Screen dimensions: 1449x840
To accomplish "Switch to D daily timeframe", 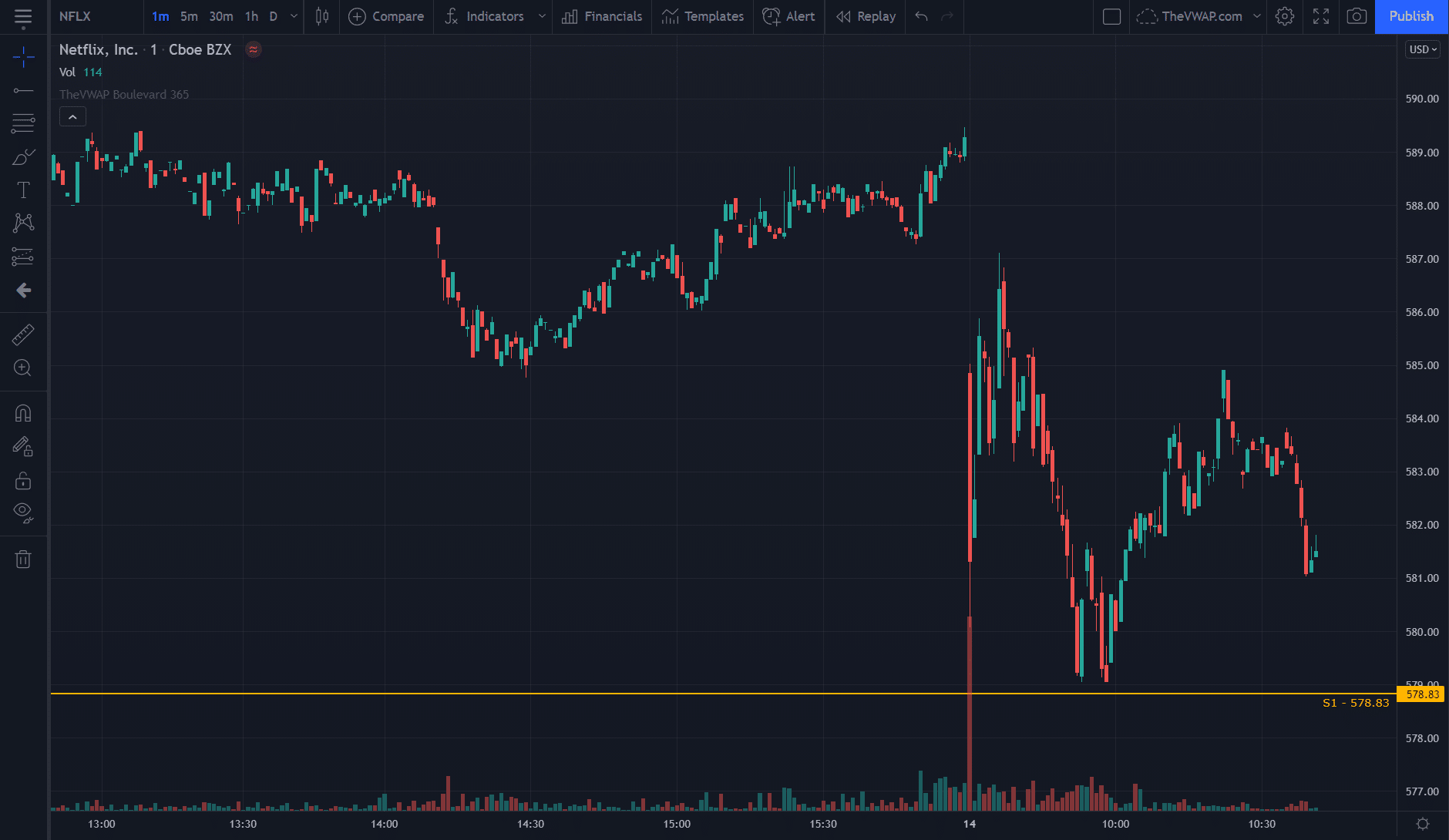I will pos(273,16).
